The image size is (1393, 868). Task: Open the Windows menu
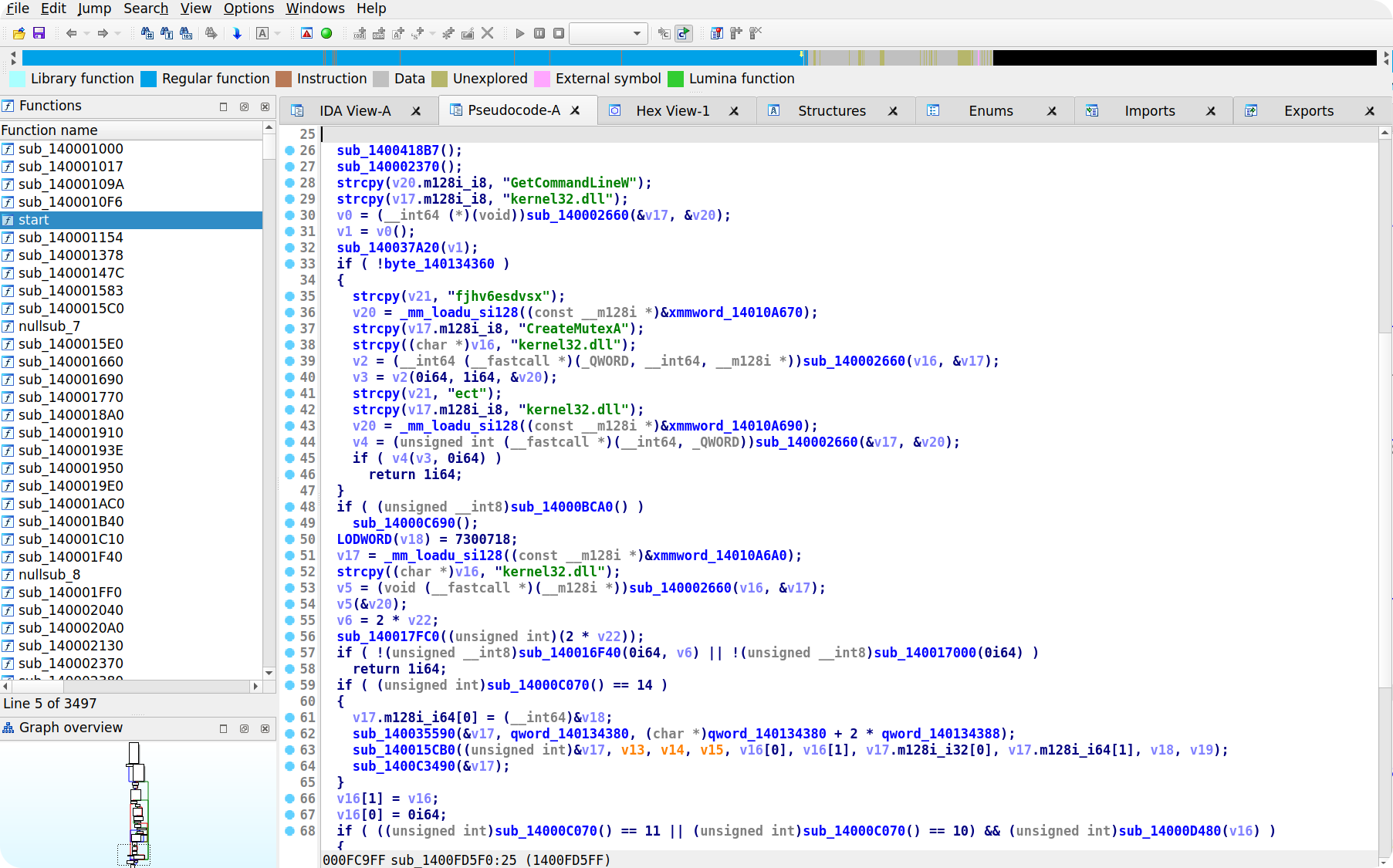(x=315, y=8)
